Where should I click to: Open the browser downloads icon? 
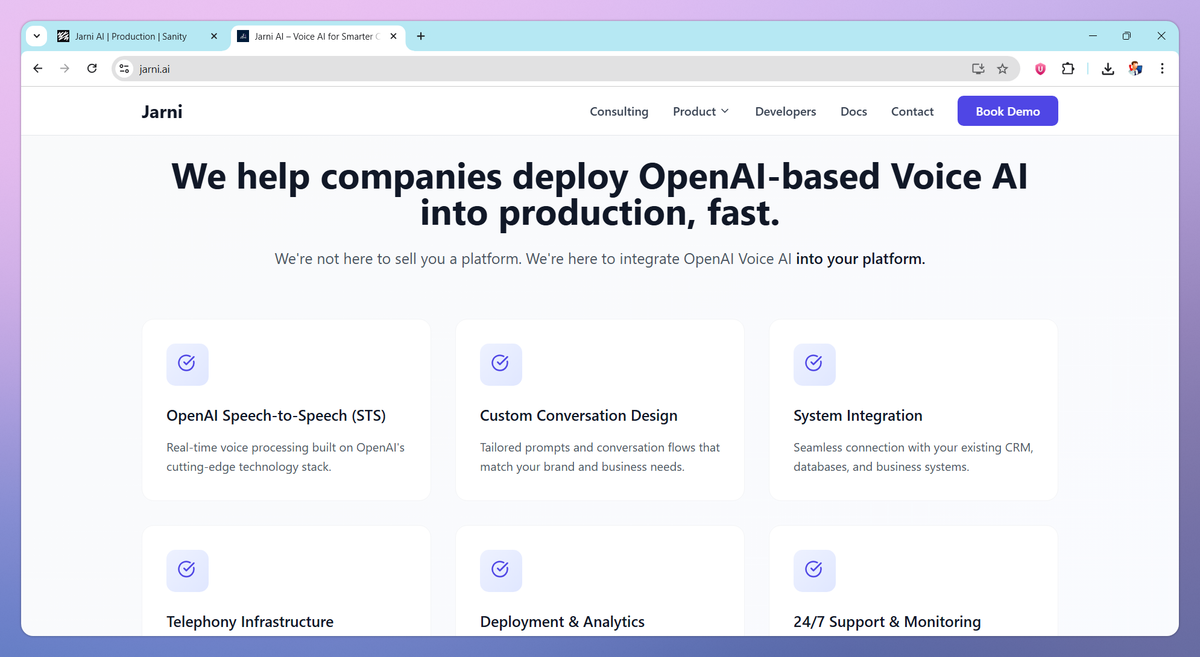(1108, 69)
